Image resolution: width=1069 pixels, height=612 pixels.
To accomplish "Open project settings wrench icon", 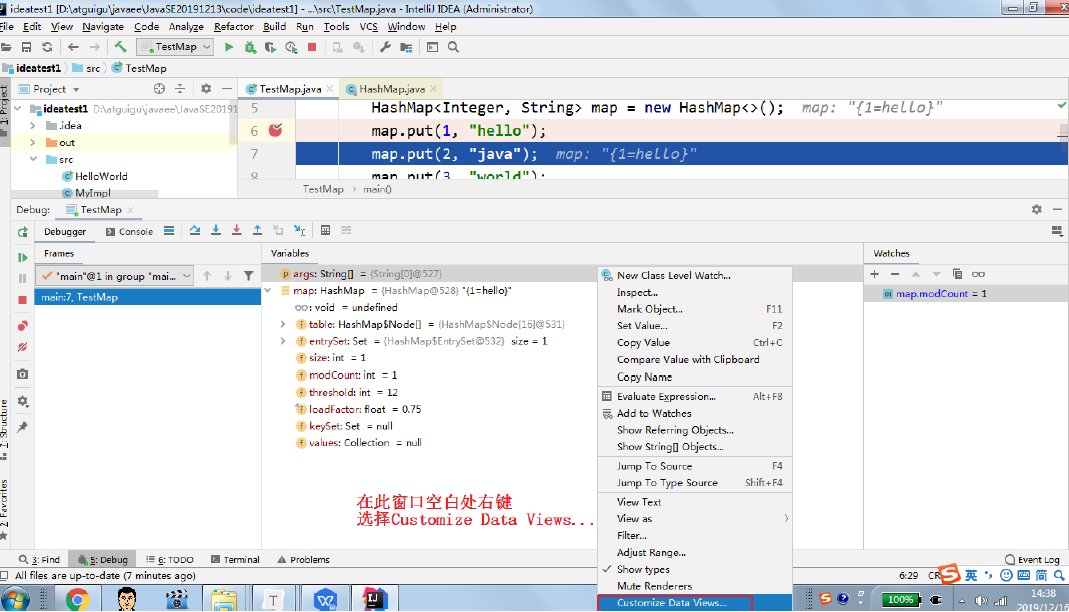I will [x=385, y=47].
